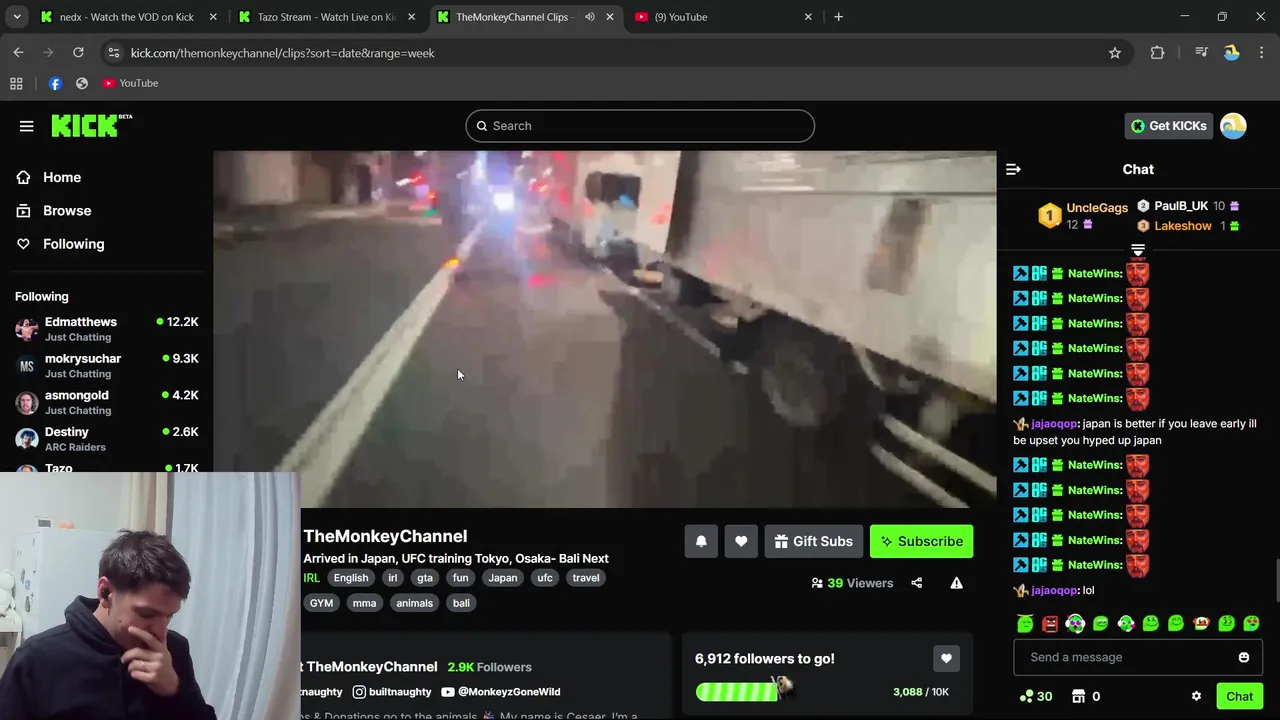Report the stream using the warning triangle icon

pyautogui.click(x=956, y=583)
